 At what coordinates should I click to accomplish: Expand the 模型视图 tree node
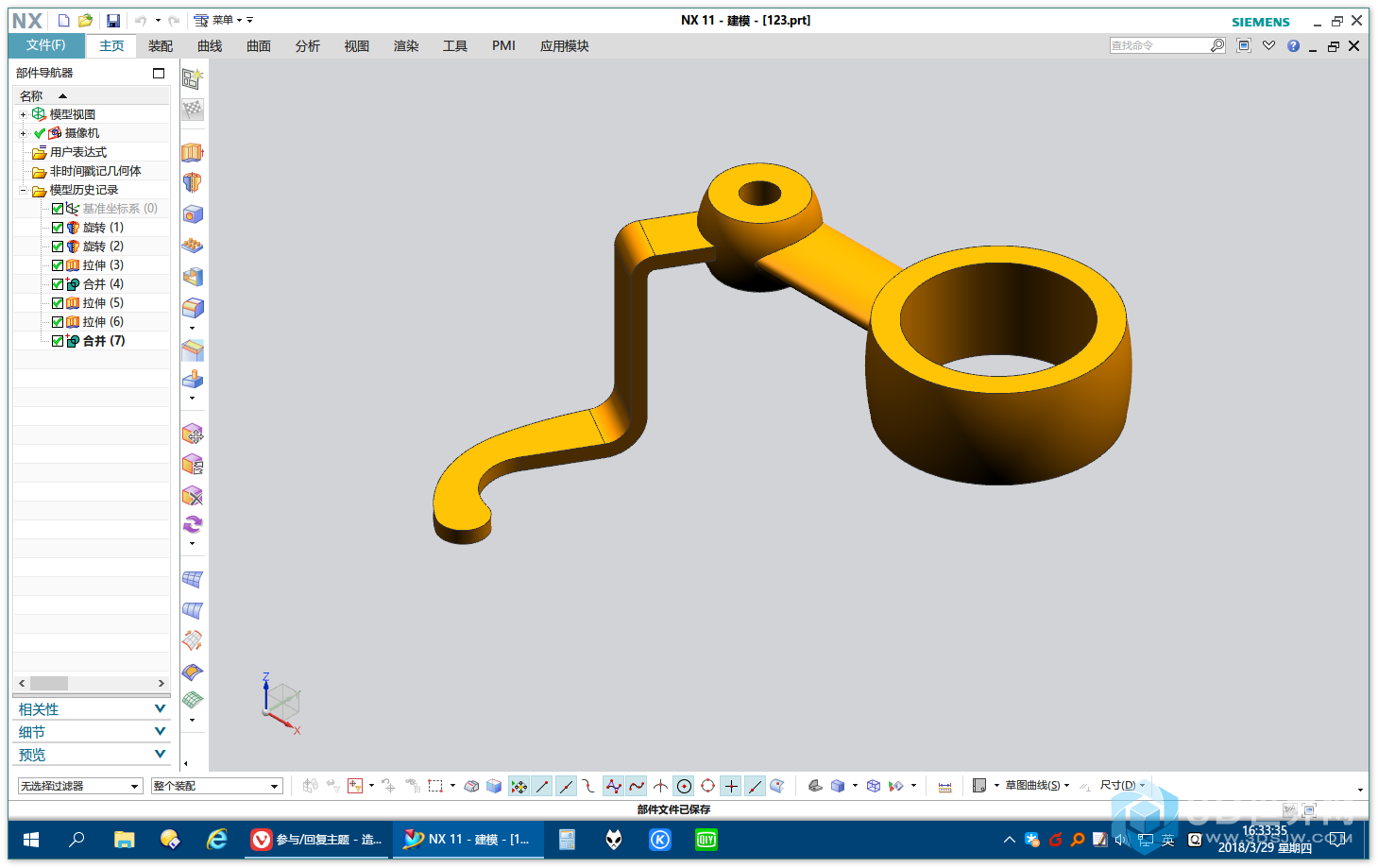23,114
